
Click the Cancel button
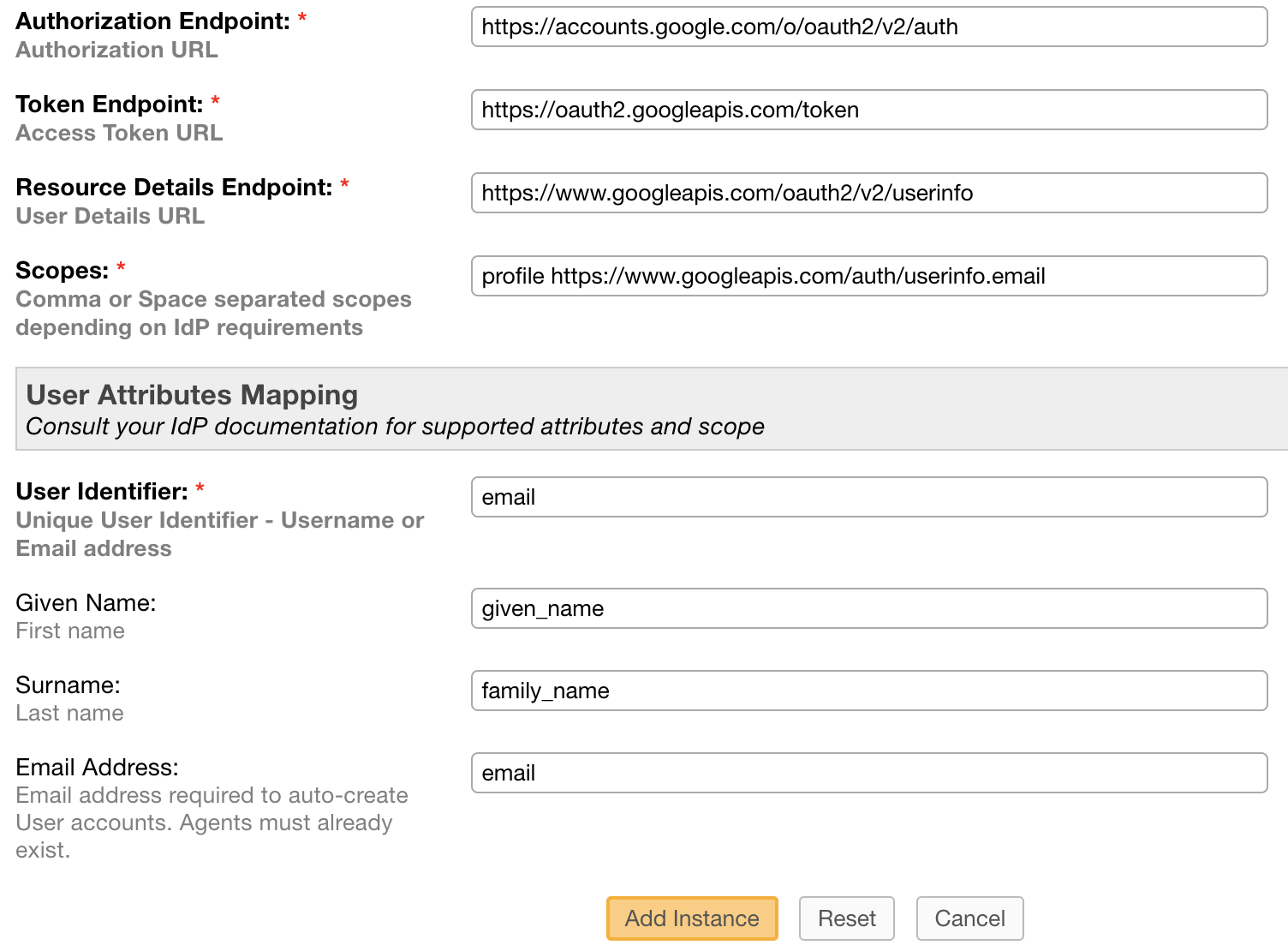pos(969,918)
